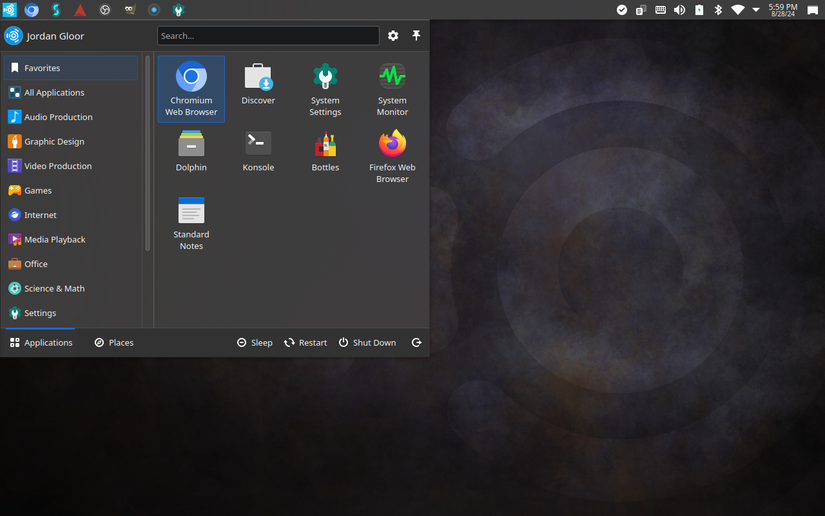Open Chromium from the top panel
This screenshot has height=516, width=825.
[x=32, y=9]
